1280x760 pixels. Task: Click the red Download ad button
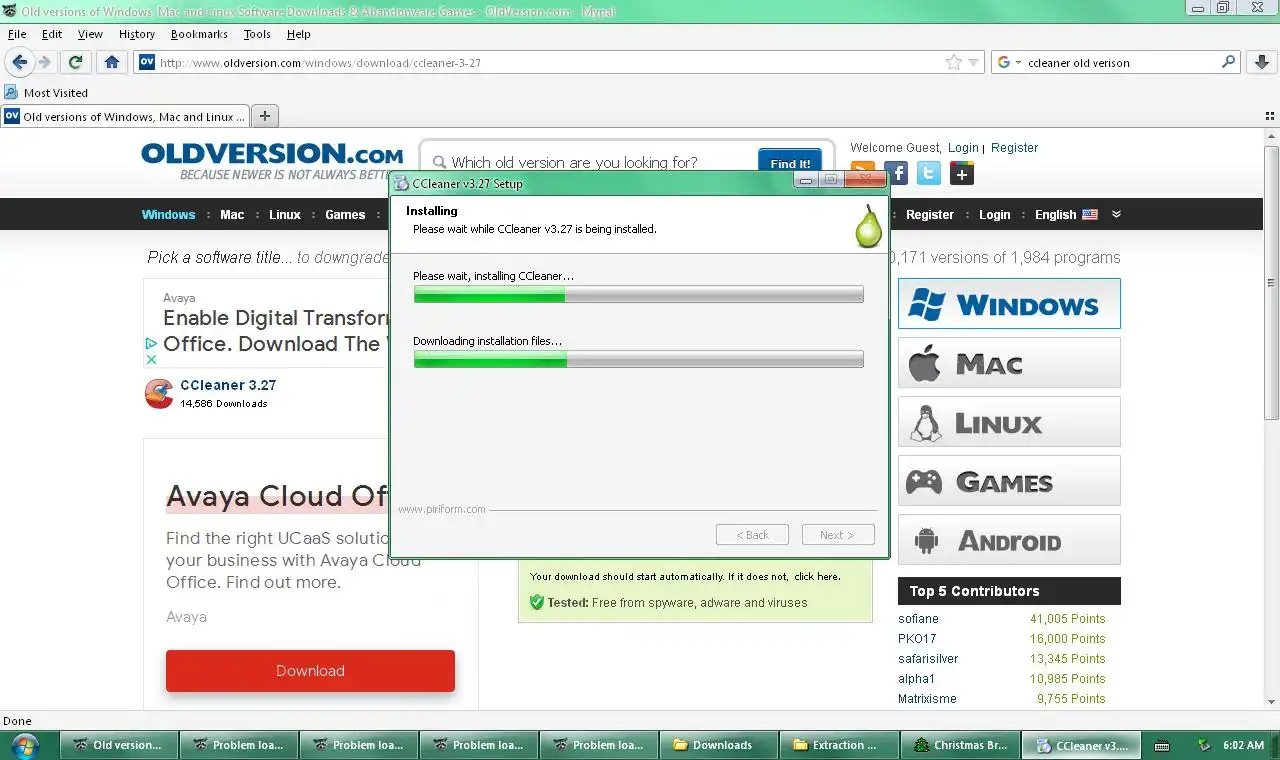click(310, 671)
